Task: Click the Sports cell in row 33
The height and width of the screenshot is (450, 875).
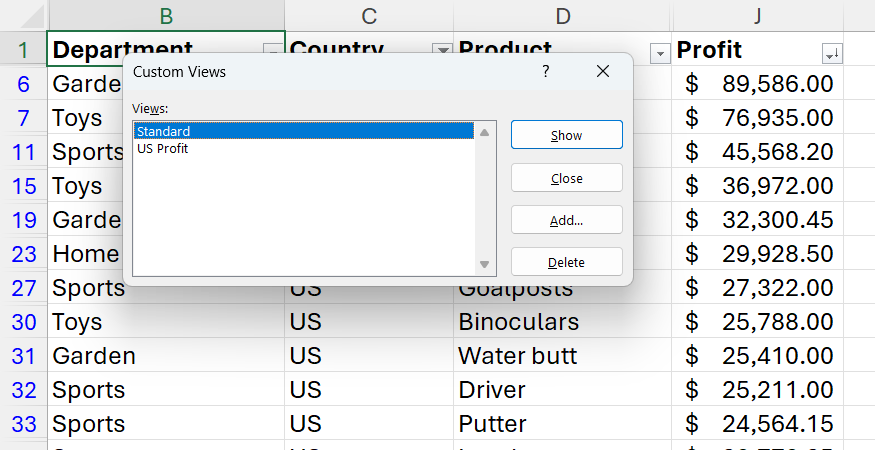Action: tap(166, 424)
